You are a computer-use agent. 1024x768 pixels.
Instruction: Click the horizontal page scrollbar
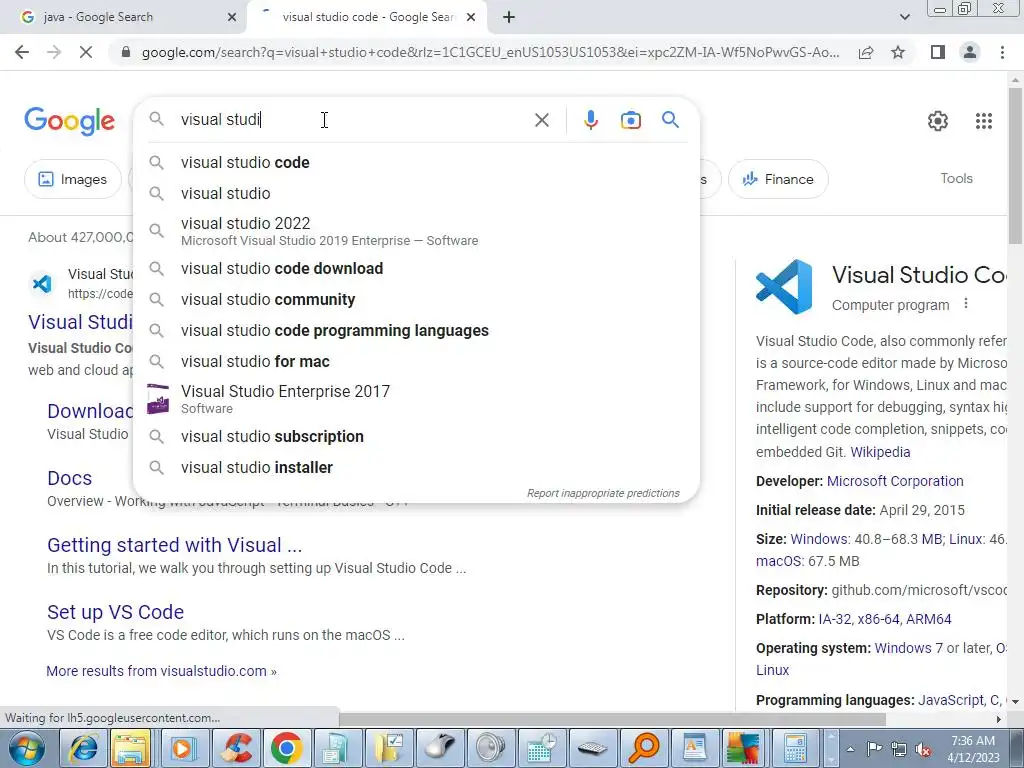click(x=612, y=719)
